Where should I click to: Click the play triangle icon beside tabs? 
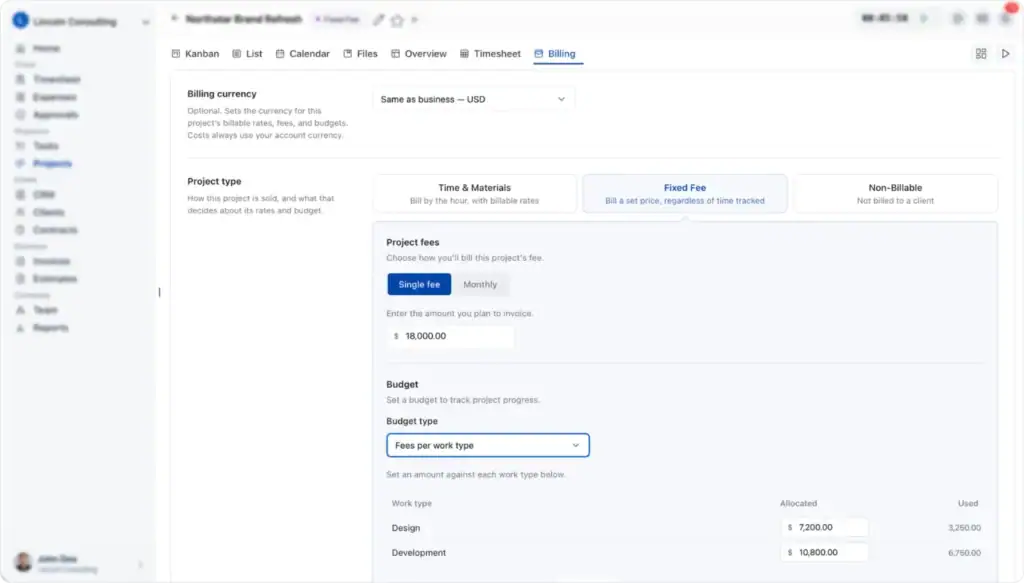[x=1006, y=54]
